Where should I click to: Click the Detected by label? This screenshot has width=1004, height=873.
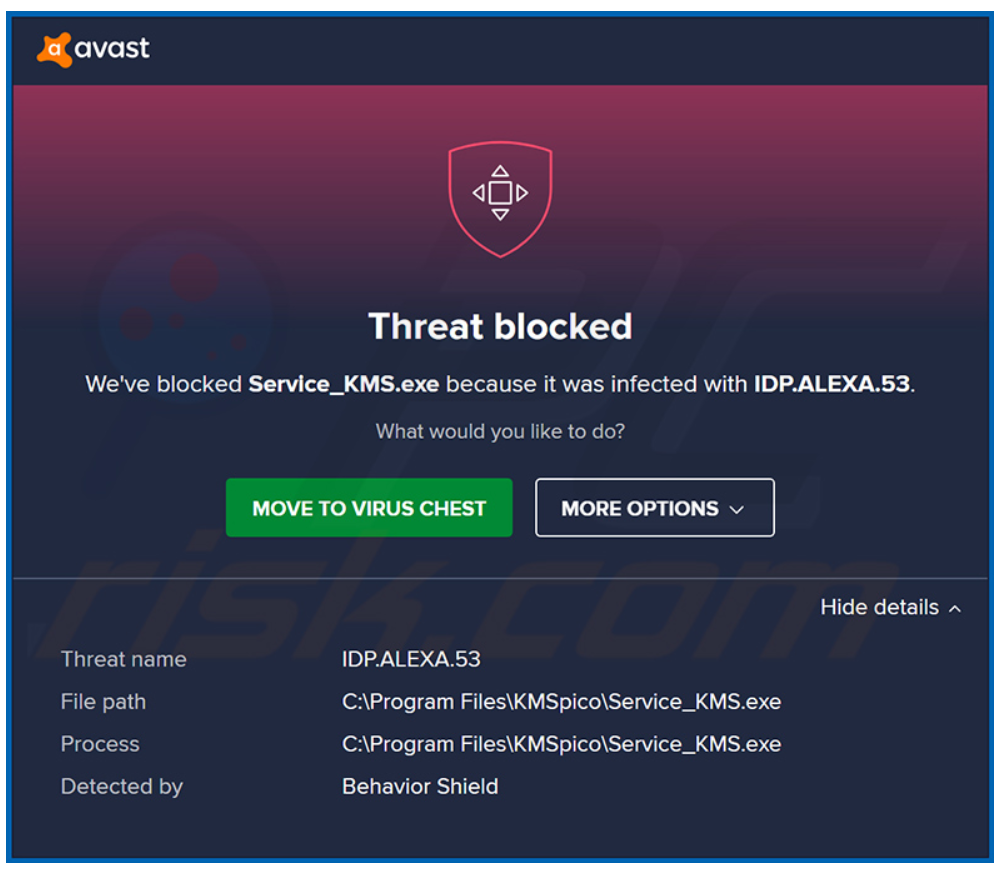point(122,787)
